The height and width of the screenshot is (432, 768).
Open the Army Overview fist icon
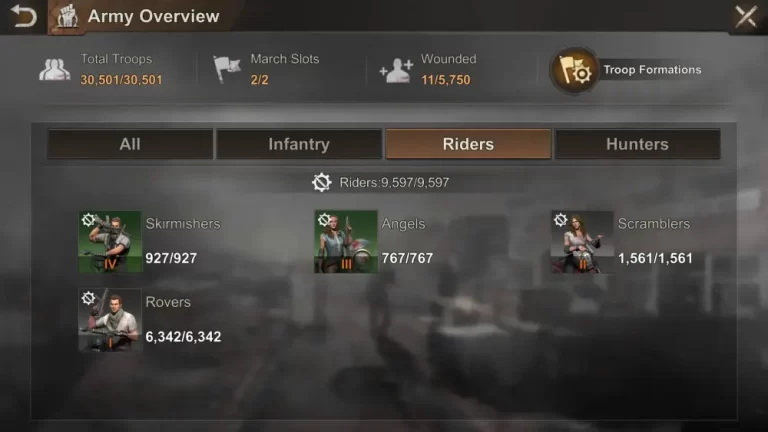[x=68, y=16]
